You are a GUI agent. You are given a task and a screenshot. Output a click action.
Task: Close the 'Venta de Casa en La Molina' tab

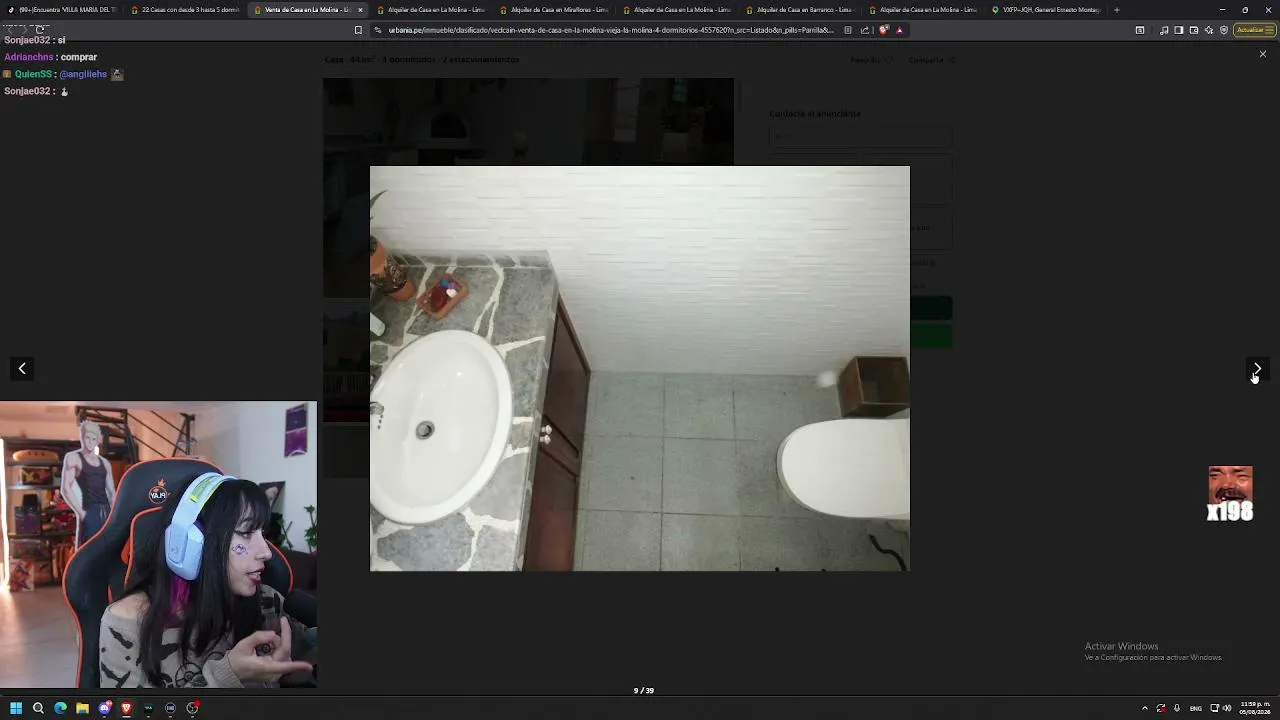click(x=360, y=10)
